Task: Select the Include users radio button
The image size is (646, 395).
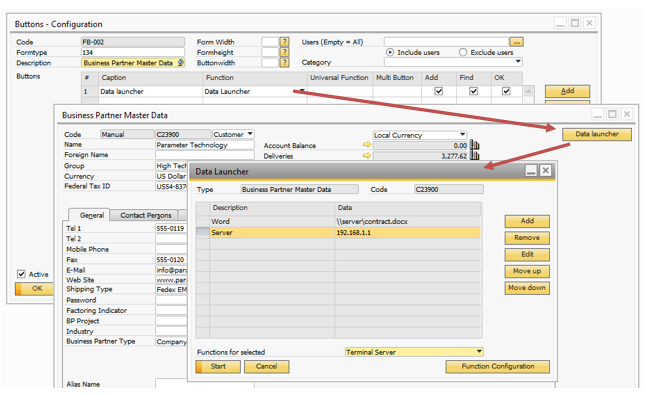Action: coord(390,52)
